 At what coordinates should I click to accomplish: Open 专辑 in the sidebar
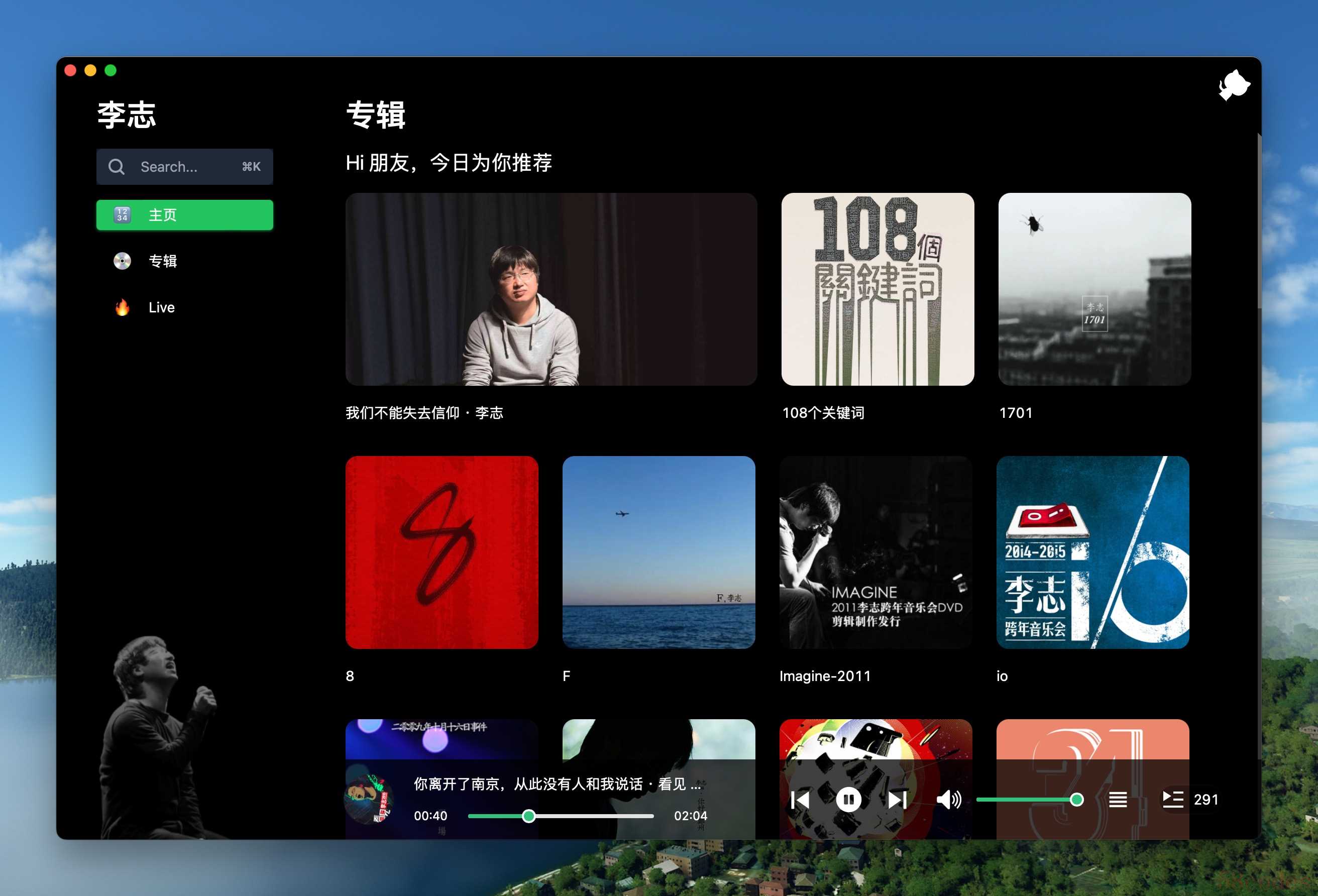coord(162,261)
